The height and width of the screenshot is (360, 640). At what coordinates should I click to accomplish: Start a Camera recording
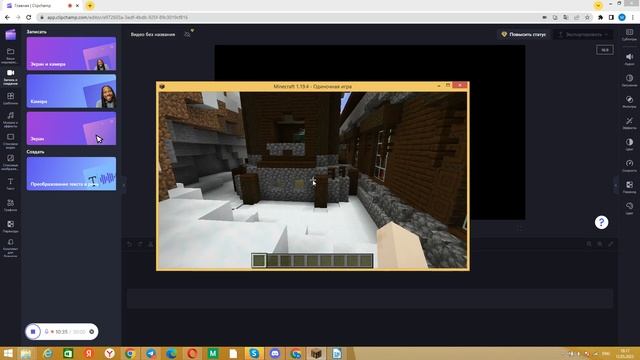click(71, 91)
